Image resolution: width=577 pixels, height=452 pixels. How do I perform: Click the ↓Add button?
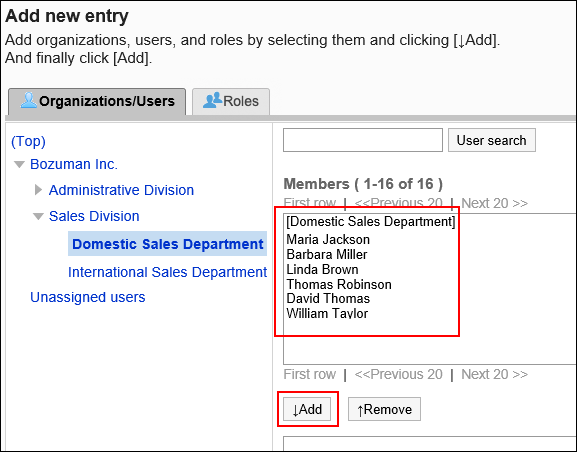pos(307,409)
